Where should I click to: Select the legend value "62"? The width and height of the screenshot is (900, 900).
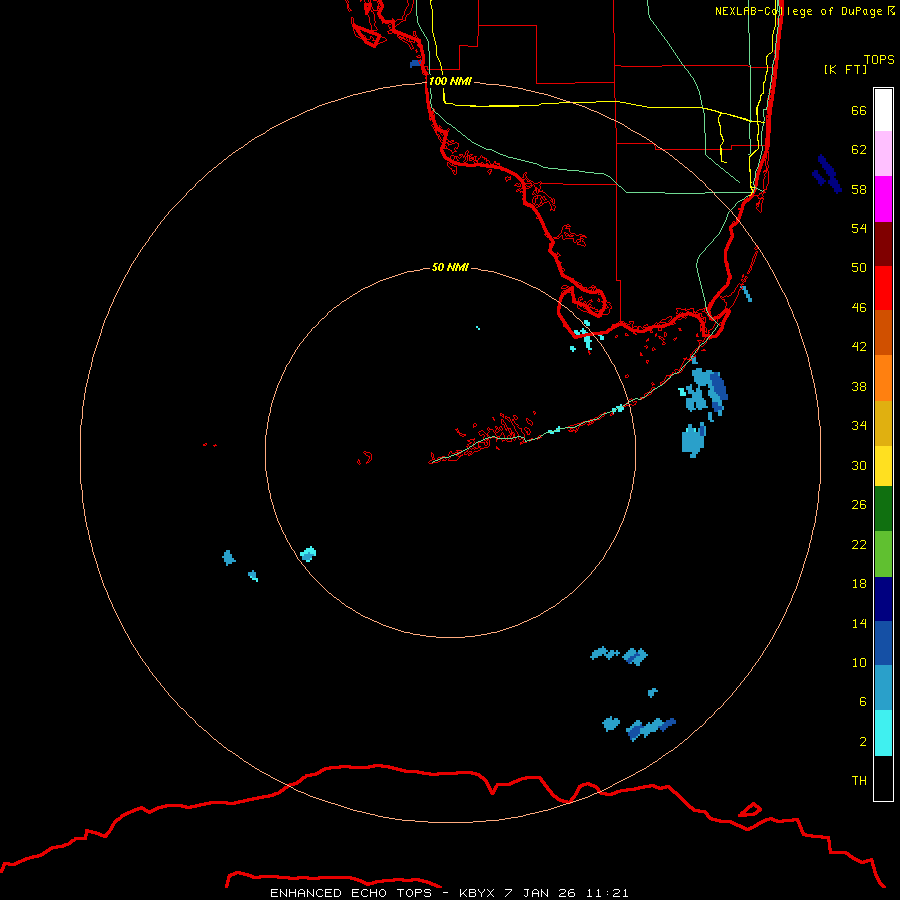[859, 150]
